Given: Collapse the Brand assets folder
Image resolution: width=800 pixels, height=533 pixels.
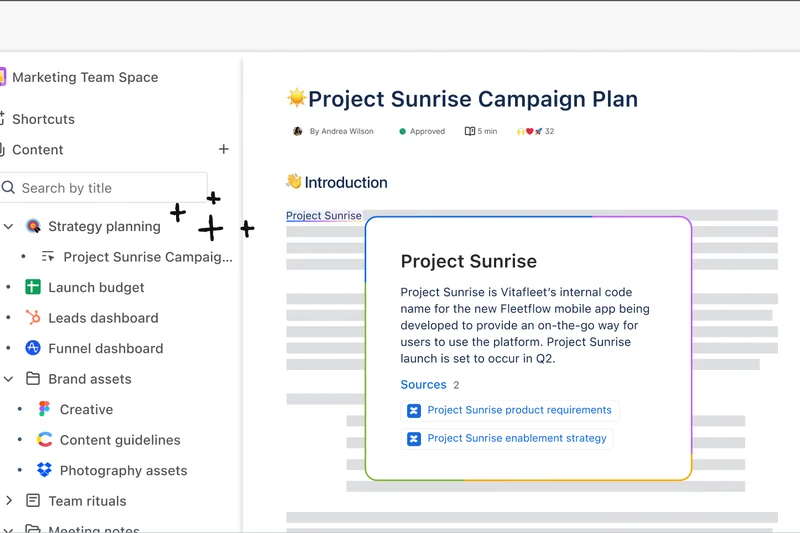Looking at the screenshot, I should [8, 379].
